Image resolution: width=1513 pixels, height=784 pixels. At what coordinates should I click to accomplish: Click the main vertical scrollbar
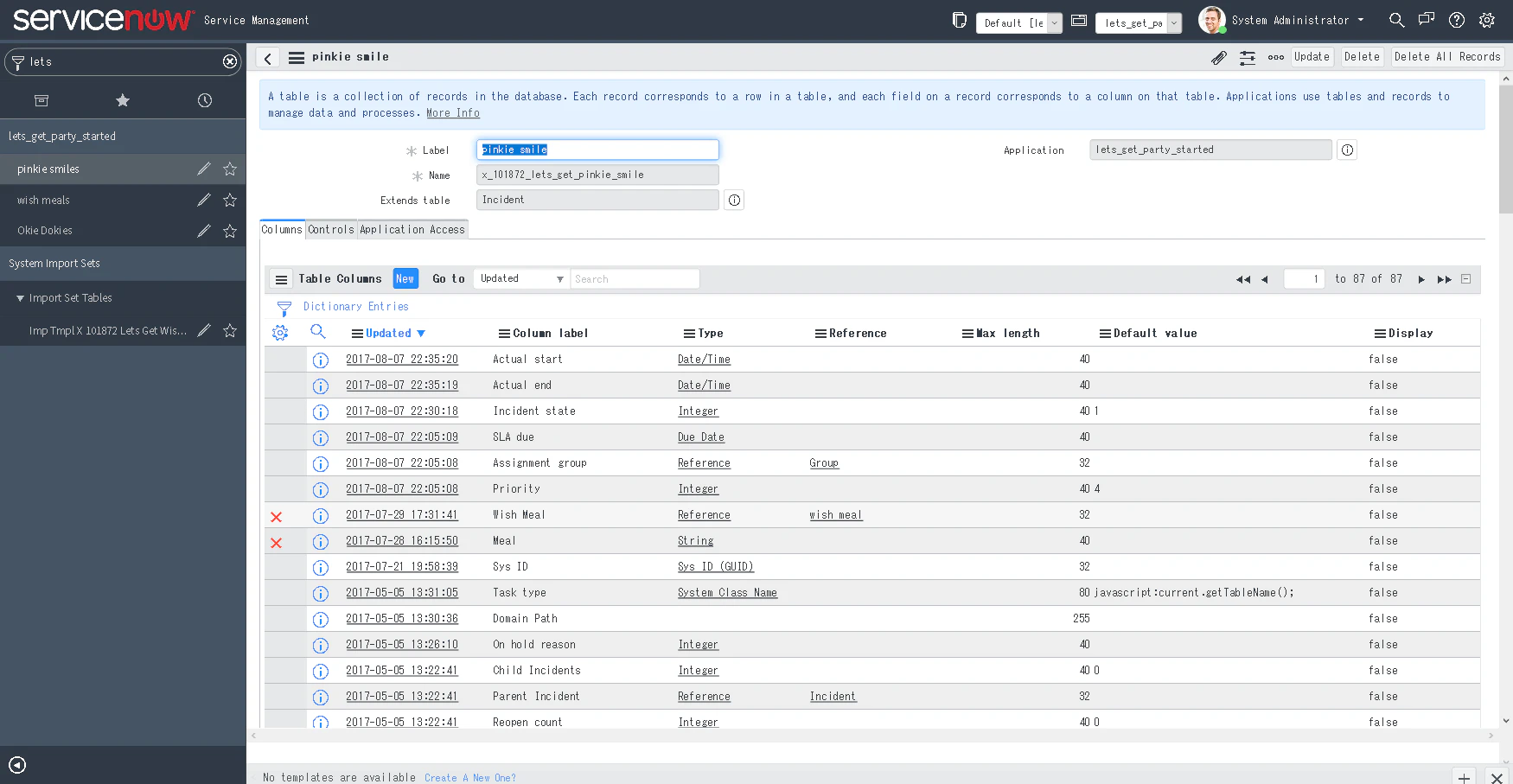(x=1506, y=149)
